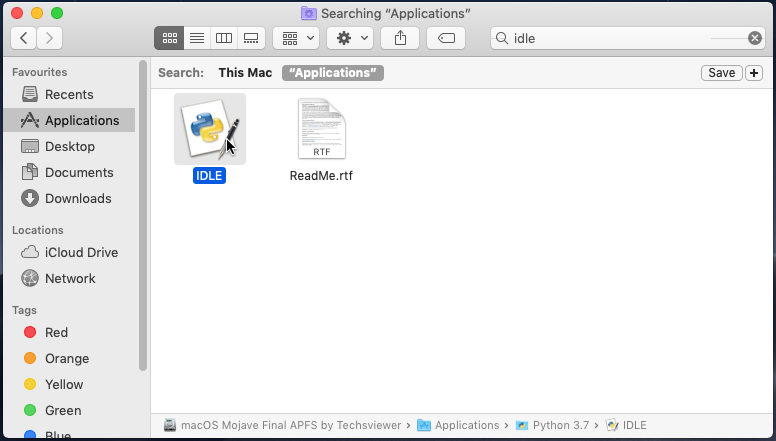This screenshot has height=441, width=776.
Task: Set search scope to "Applications"
Action: (333, 73)
